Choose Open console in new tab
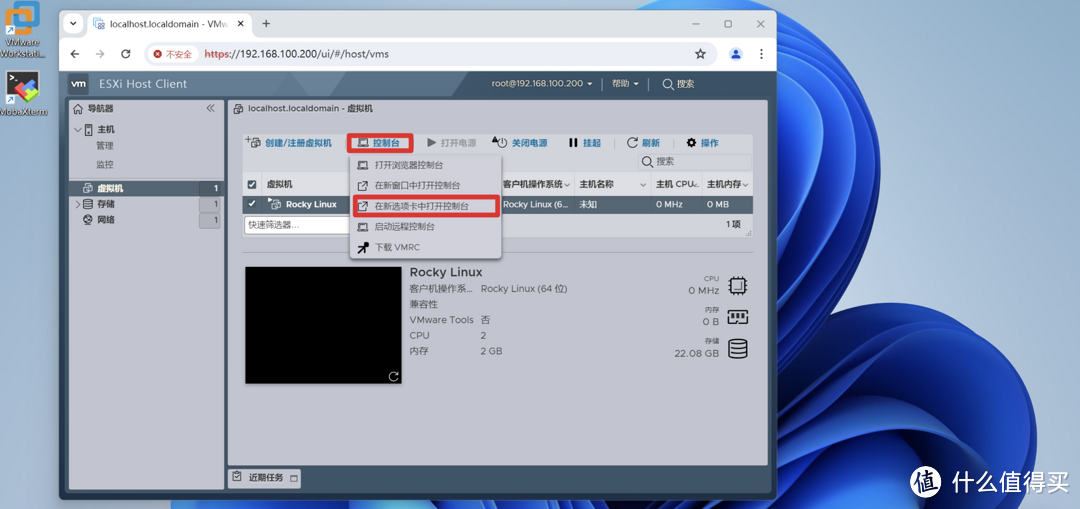The width and height of the screenshot is (1080, 509). (x=426, y=206)
